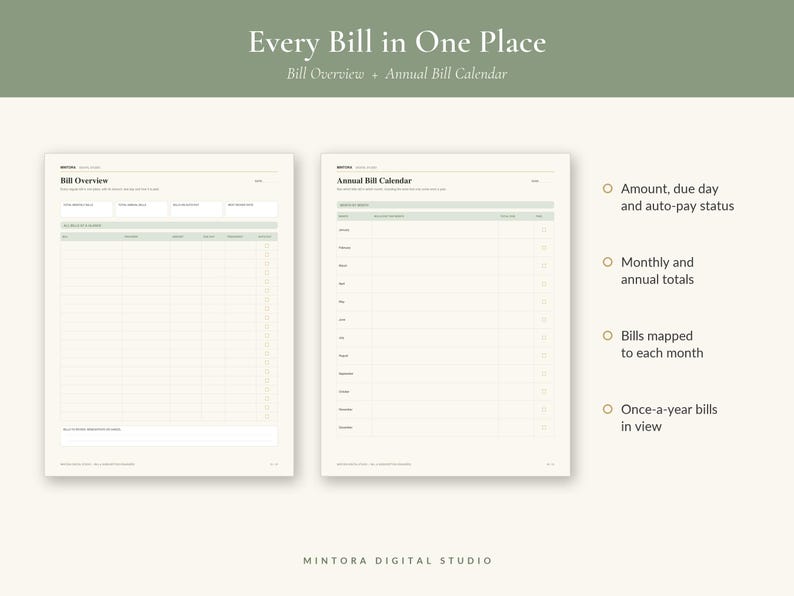Click the December row label
Screen dimensions: 794x596
pos(345,427)
